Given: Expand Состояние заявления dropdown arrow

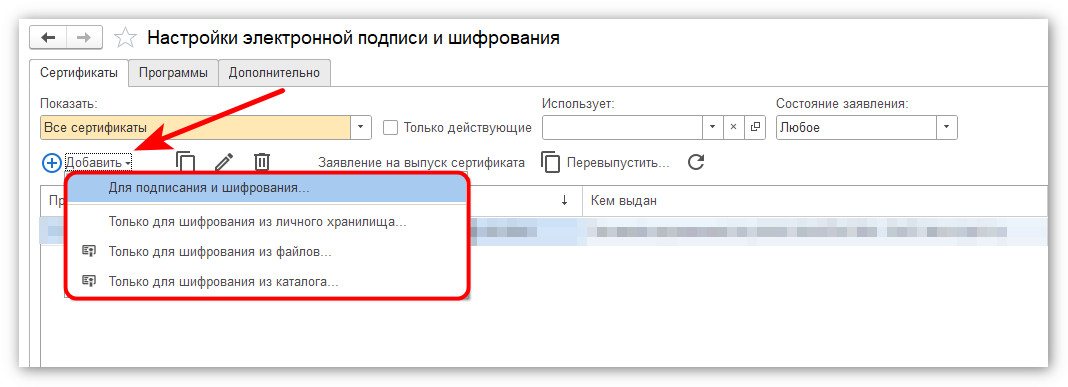Looking at the screenshot, I should (947, 127).
